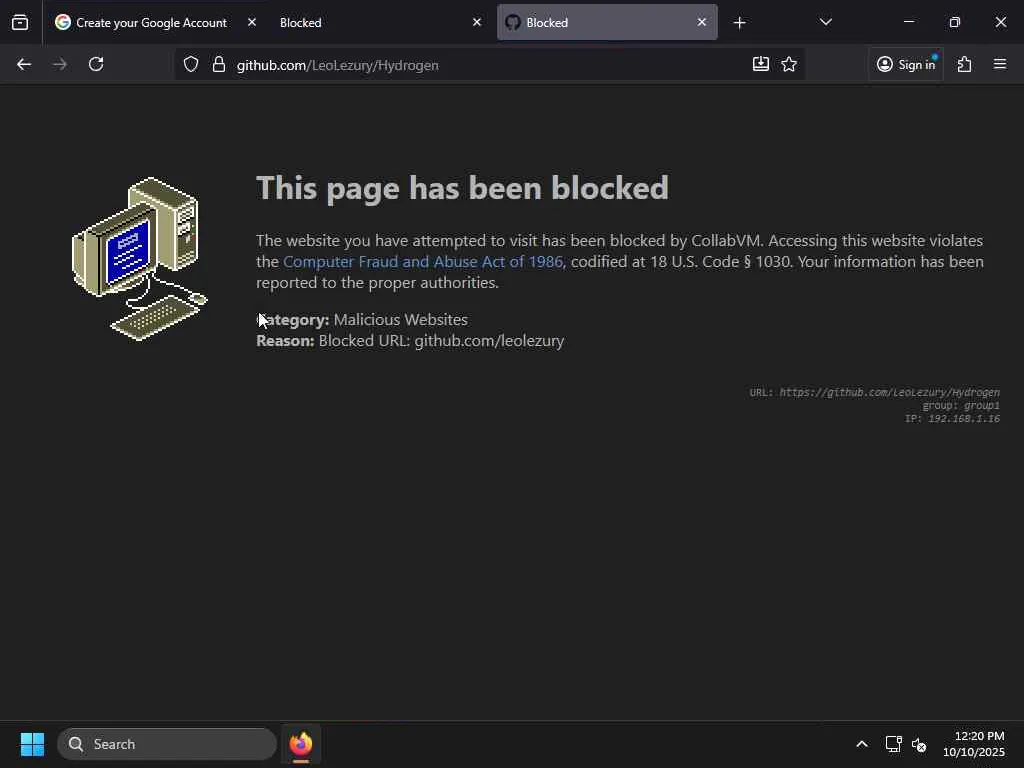Close the middle Blocked tab
1024x768 pixels.
477,22
